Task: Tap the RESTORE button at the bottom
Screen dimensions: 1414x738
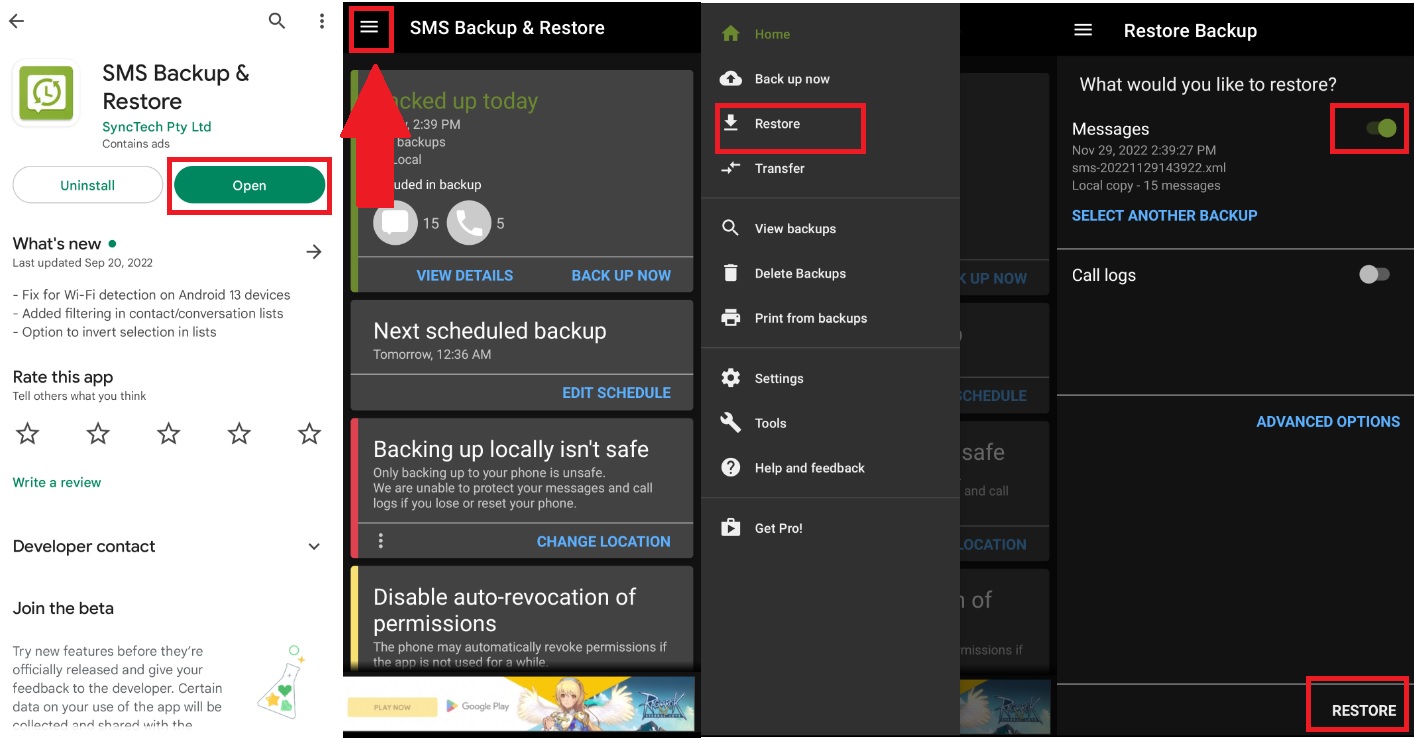Action: coord(1363,710)
